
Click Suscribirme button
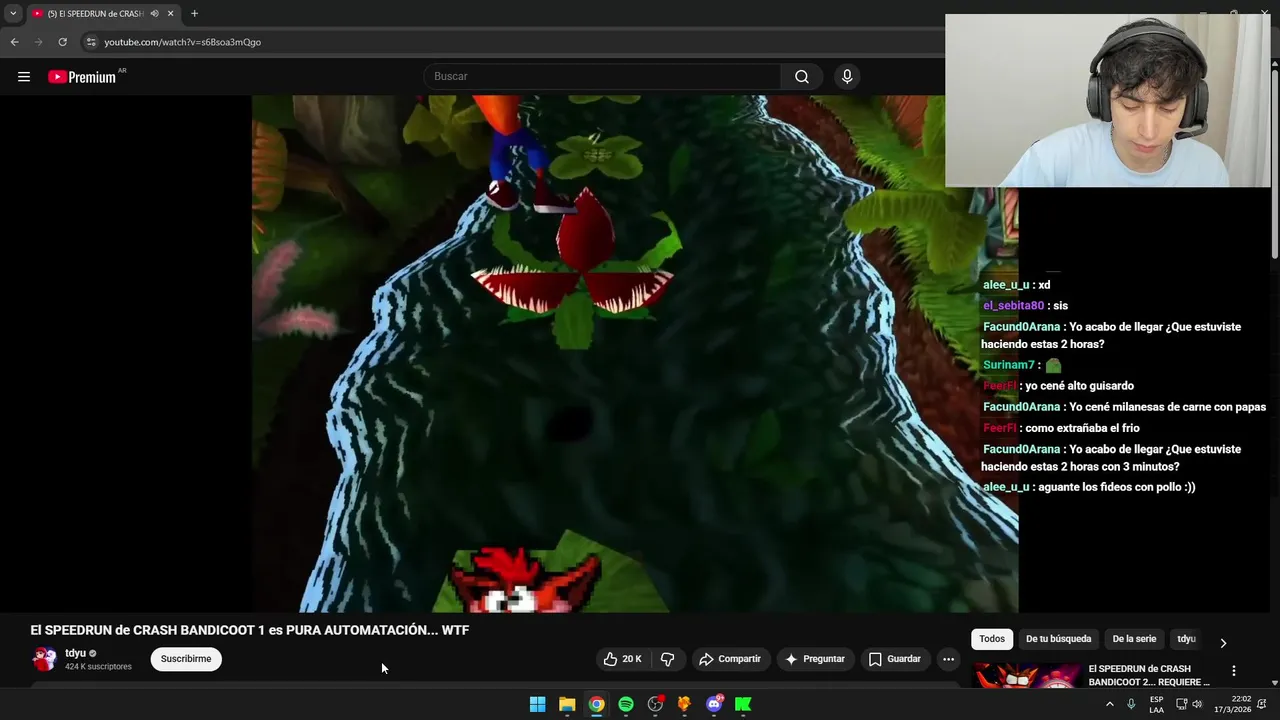coord(186,659)
